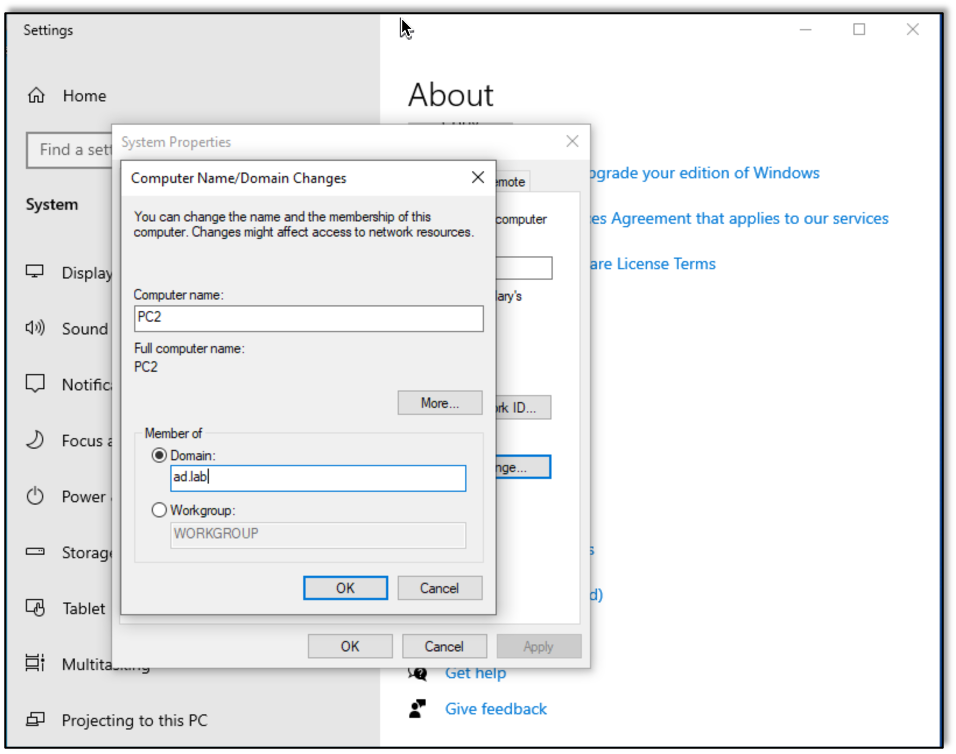Image resolution: width=956 pixels, height=754 pixels.
Task: Click the Sound speaker icon
Action: pos(35,328)
